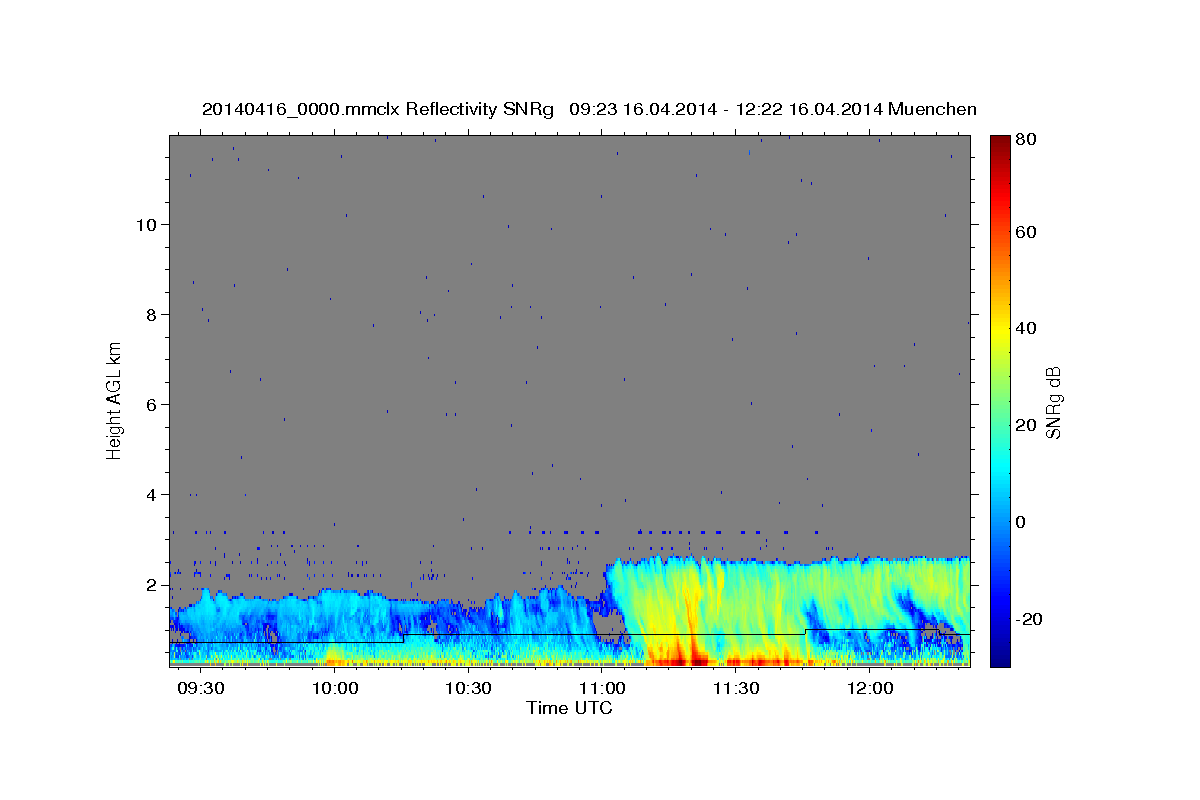Click the plot title '20140416_0000.mmclx Reflectivity SNRg'
The width and height of the screenshot is (1200, 800).
377,109
